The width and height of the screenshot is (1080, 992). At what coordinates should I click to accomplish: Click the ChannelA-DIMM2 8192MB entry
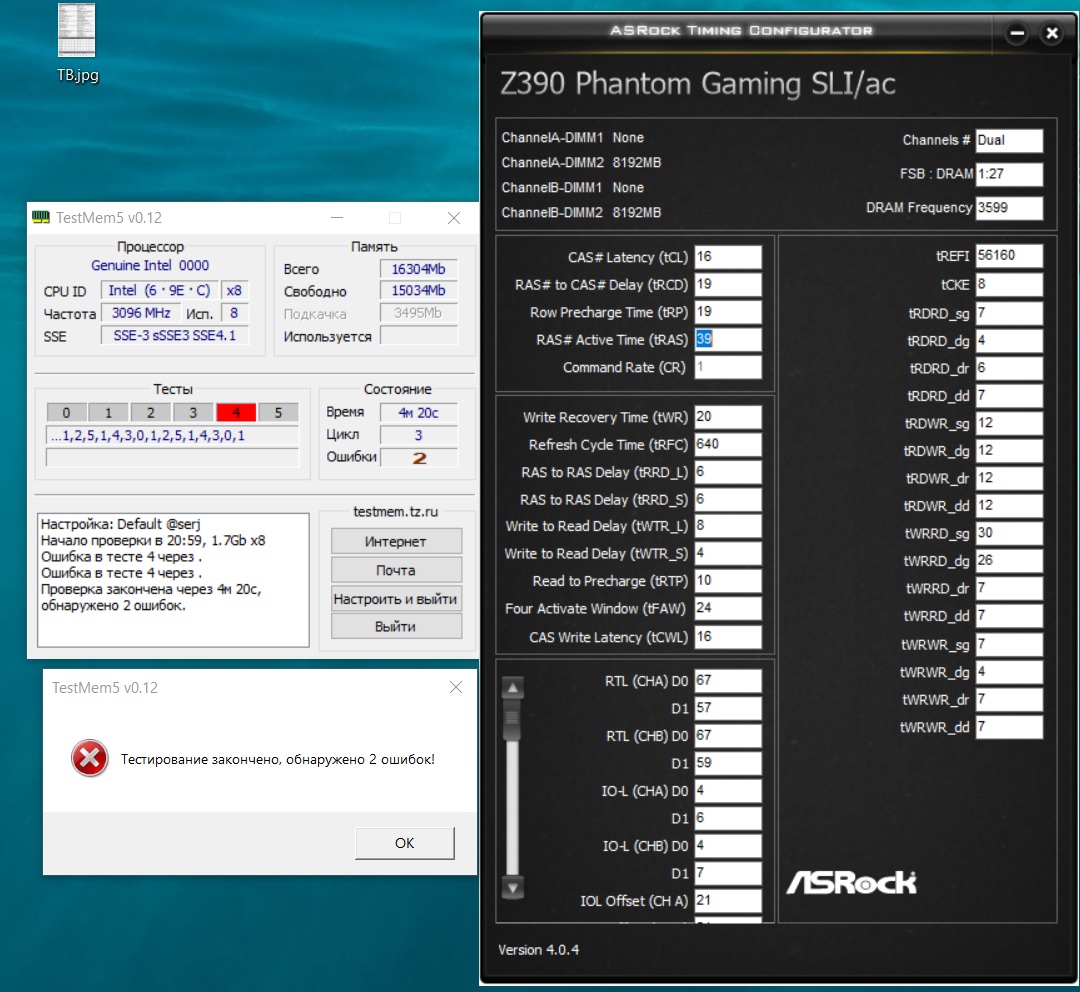(581, 163)
